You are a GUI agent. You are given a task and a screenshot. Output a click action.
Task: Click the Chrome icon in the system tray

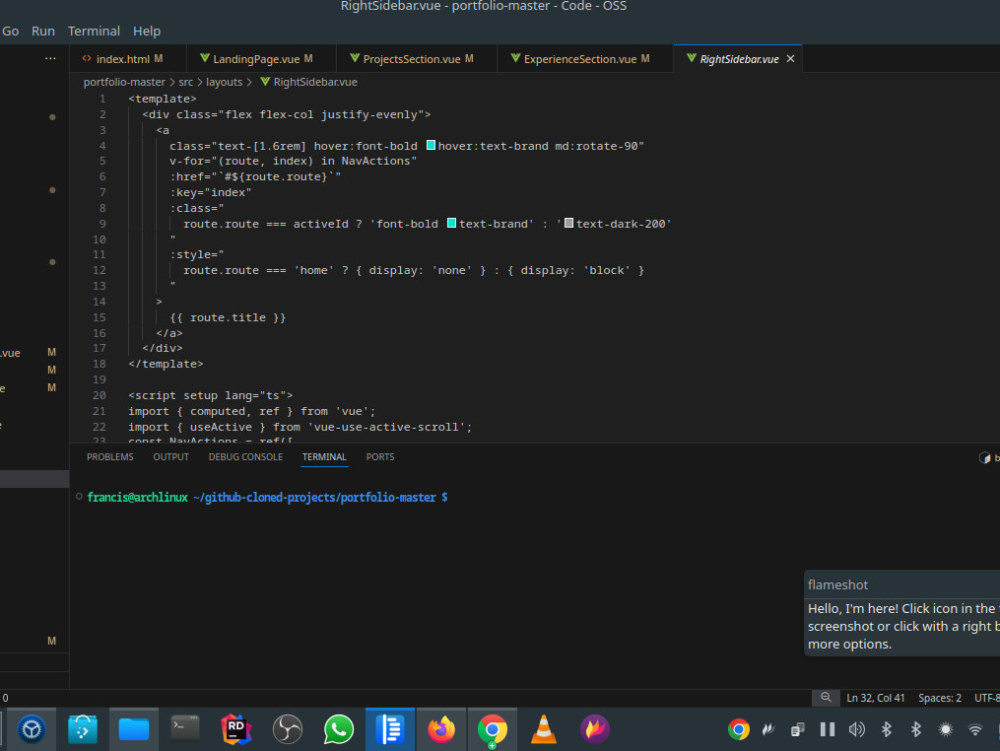[x=739, y=729]
